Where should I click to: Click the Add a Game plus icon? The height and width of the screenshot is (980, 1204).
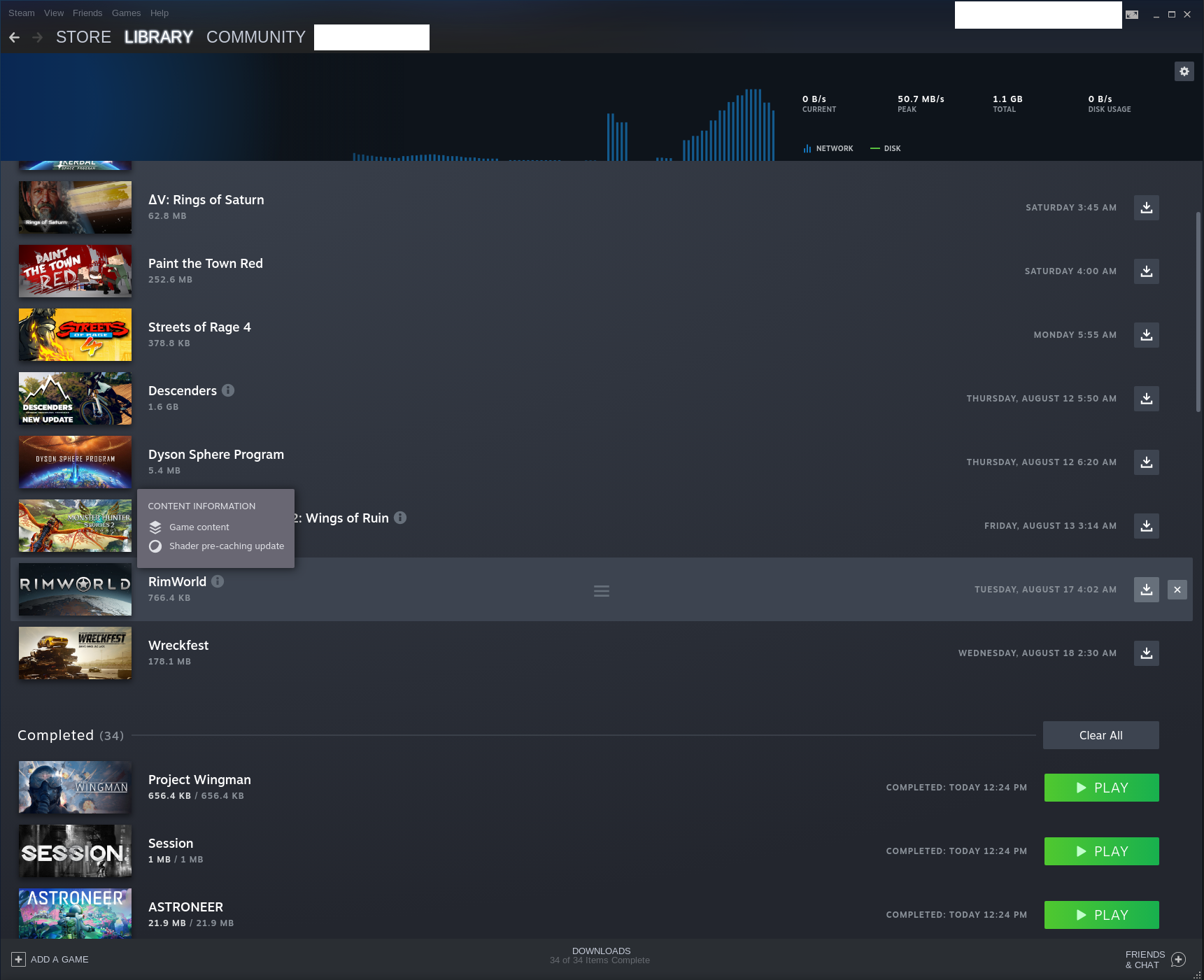19,959
